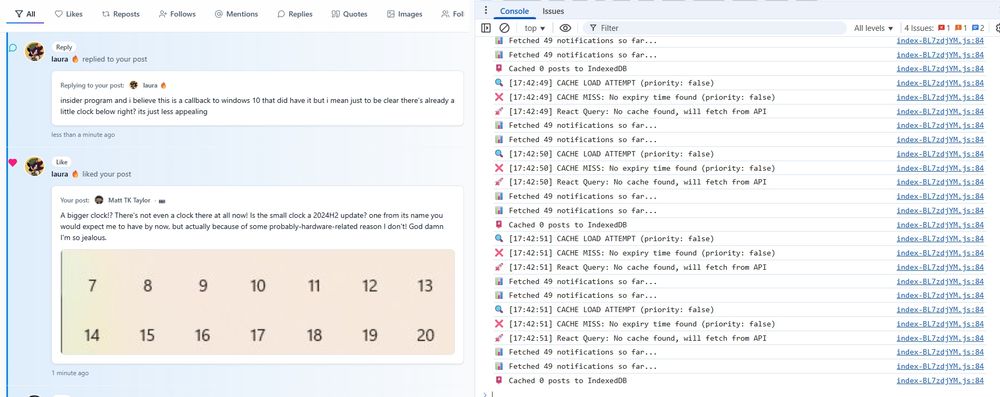Screen dimensions: 1000x397
Task: Click the red issues count badge
Action: coord(944,28)
